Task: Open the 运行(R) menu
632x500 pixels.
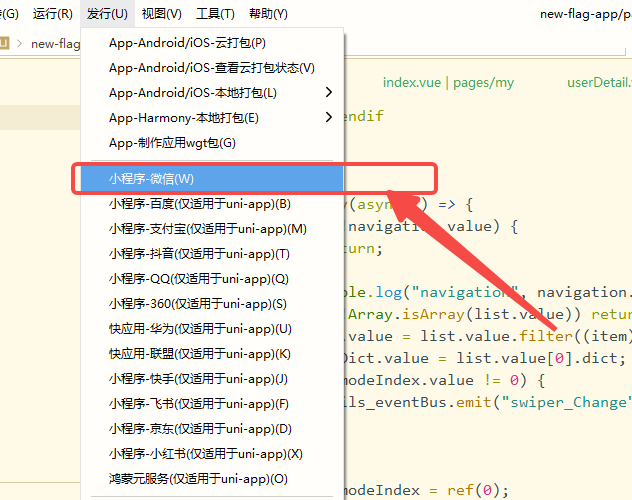Action: (53, 14)
